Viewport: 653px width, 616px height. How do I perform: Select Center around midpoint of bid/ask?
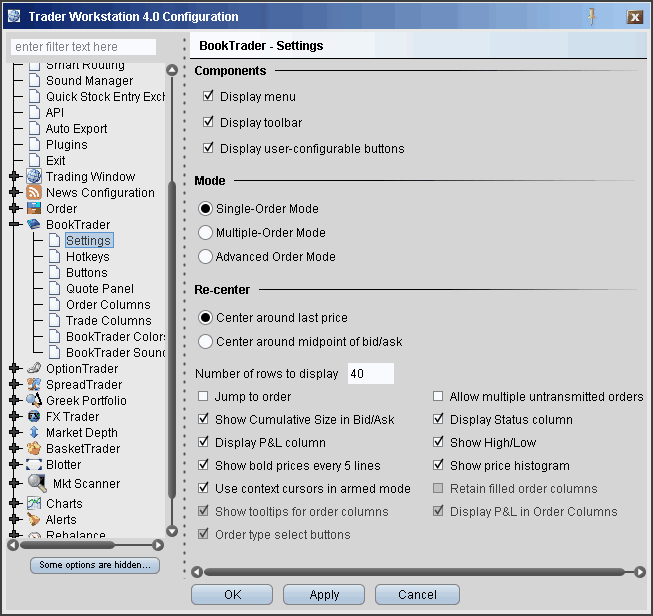pyautogui.click(x=205, y=342)
